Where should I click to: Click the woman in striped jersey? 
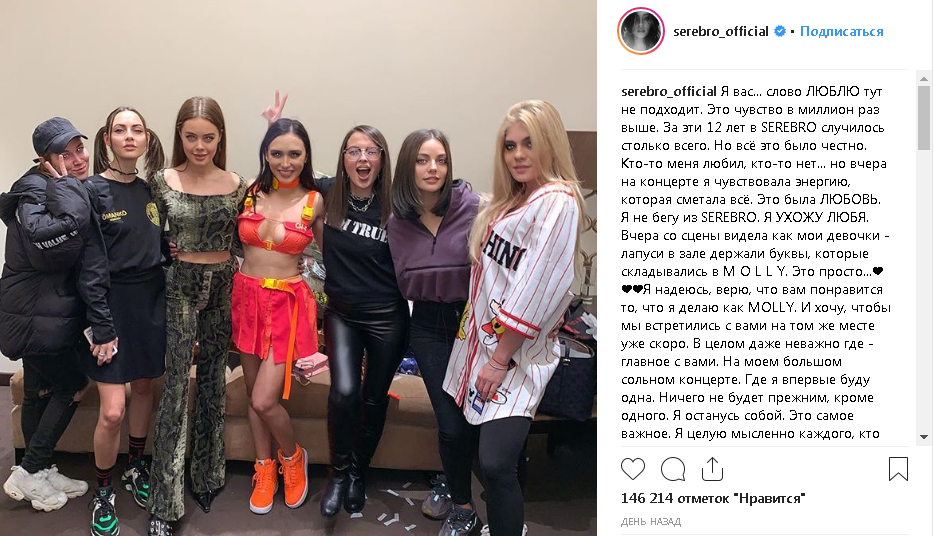(512, 310)
